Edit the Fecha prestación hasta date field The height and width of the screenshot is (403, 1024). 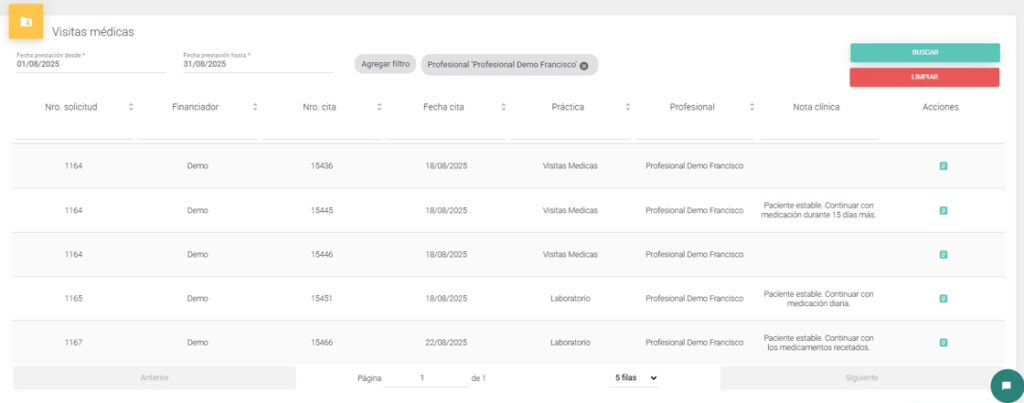(x=257, y=64)
